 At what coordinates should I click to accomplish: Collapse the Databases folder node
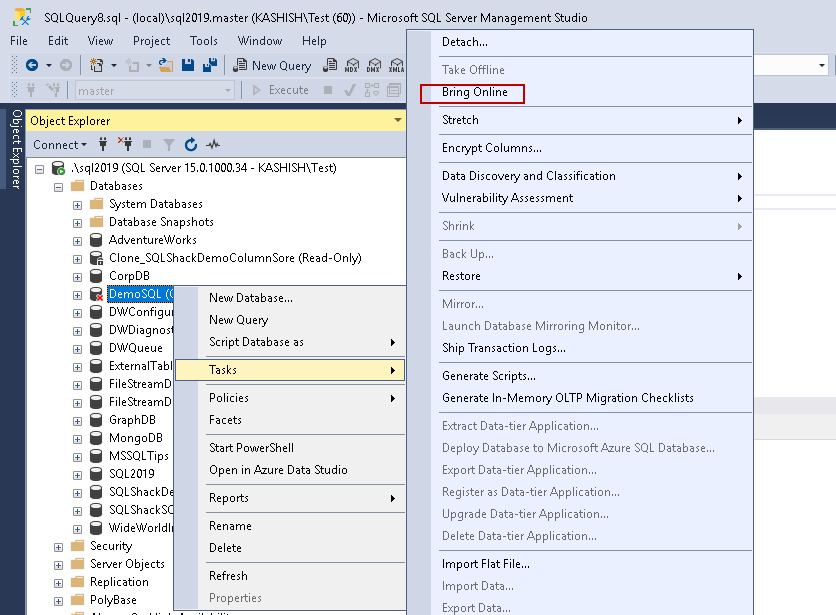coord(58,186)
